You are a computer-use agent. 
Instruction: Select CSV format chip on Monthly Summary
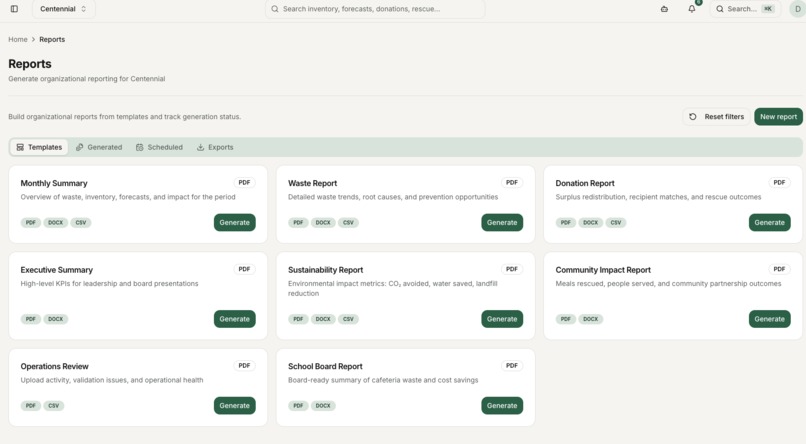pyautogui.click(x=81, y=223)
